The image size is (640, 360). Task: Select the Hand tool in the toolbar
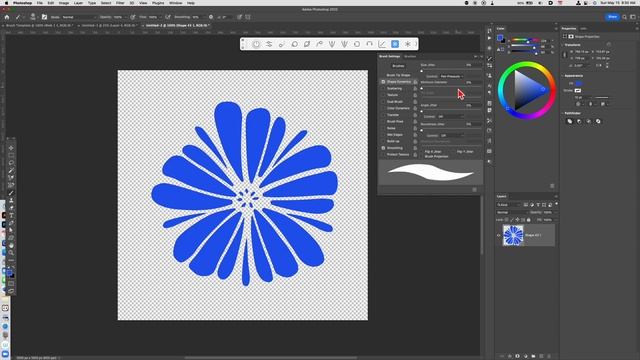11,245
